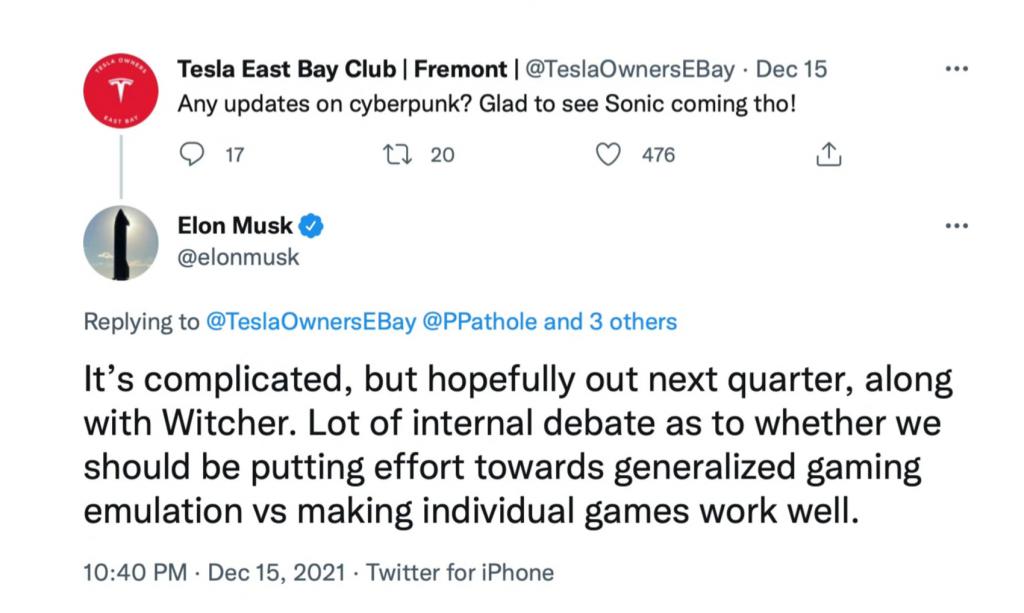1024x613 pixels.
Task: Click the Elon Musk display name
Action: coord(235,226)
